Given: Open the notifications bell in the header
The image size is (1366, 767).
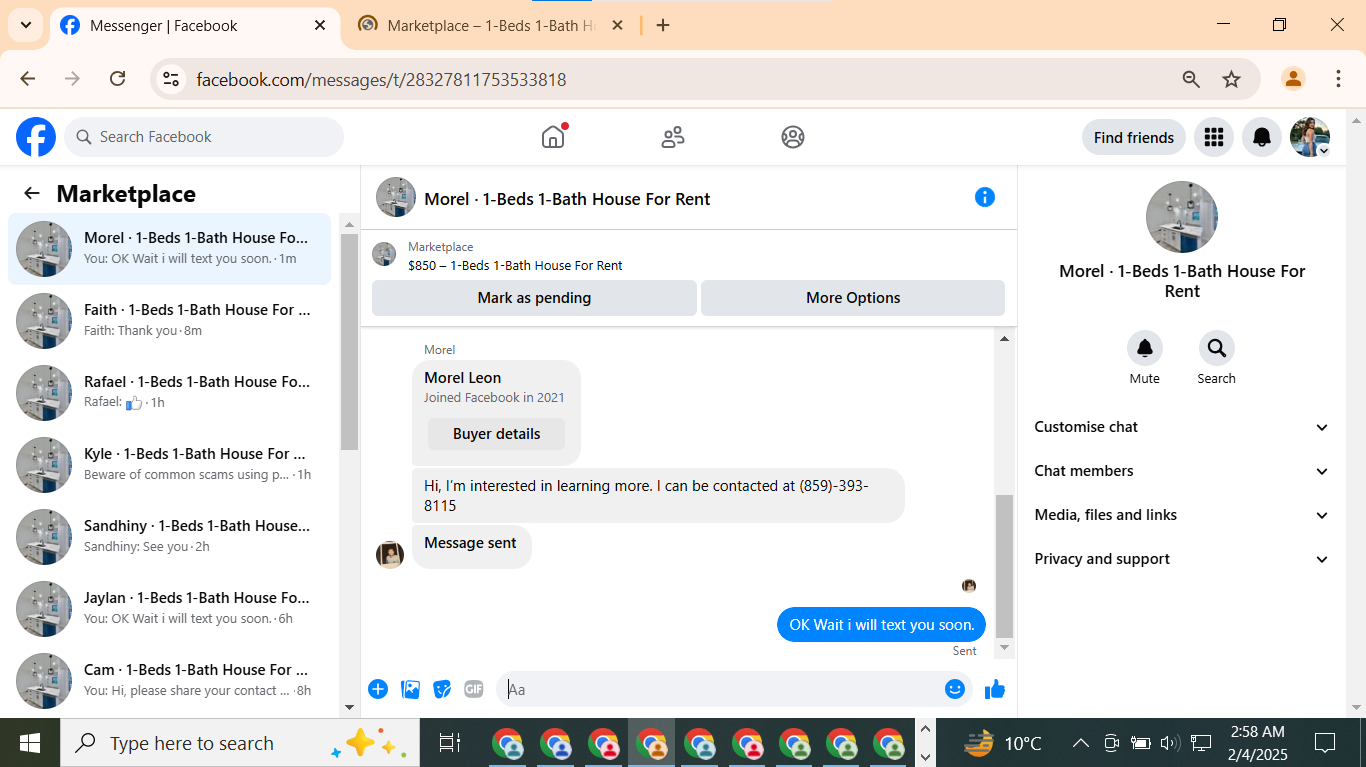Looking at the screenshot, I should tap(1262, 137).
